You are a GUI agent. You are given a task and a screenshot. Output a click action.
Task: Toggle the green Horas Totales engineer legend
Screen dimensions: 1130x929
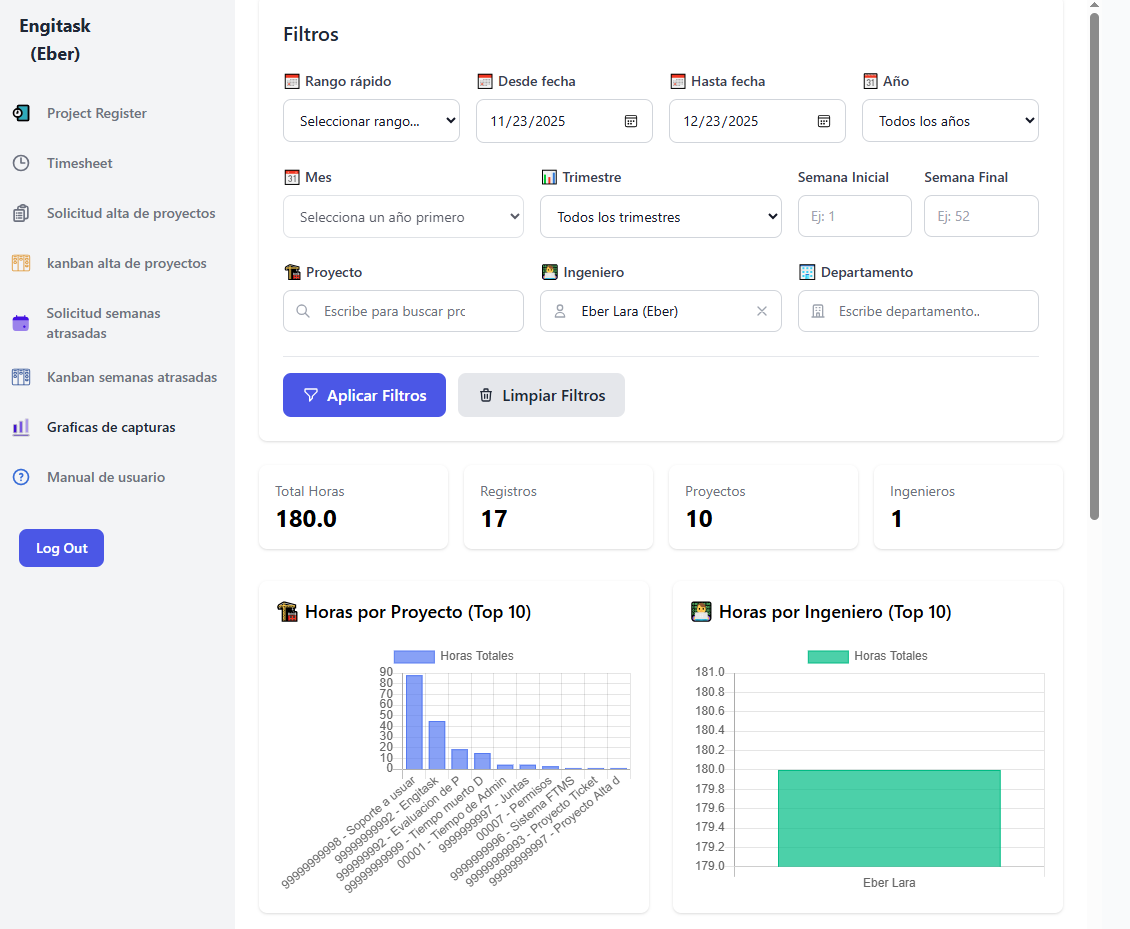tap(828, 656)
